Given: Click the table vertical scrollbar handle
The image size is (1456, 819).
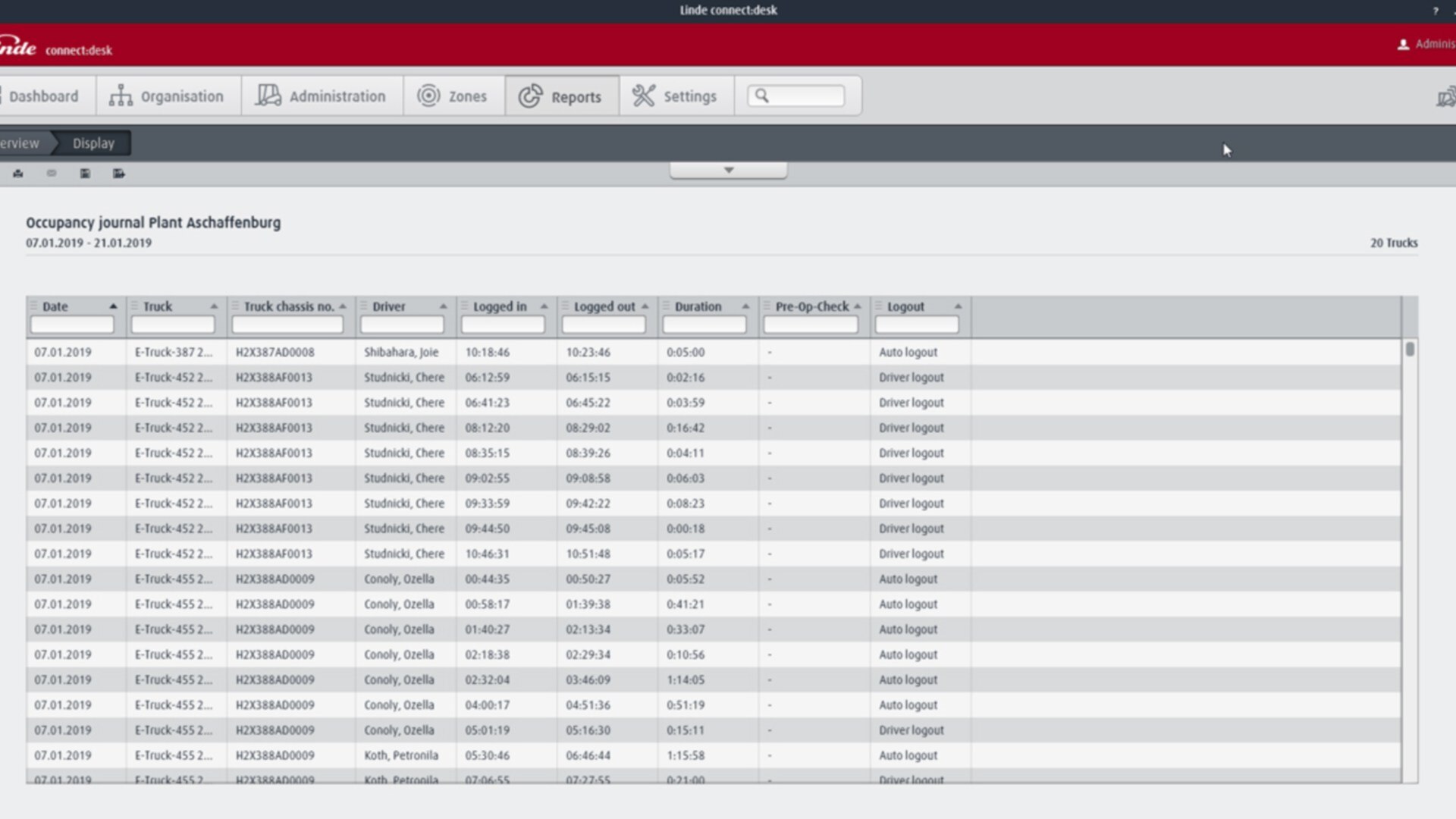Looking at the screenshot, I should tap(1410, 350).
